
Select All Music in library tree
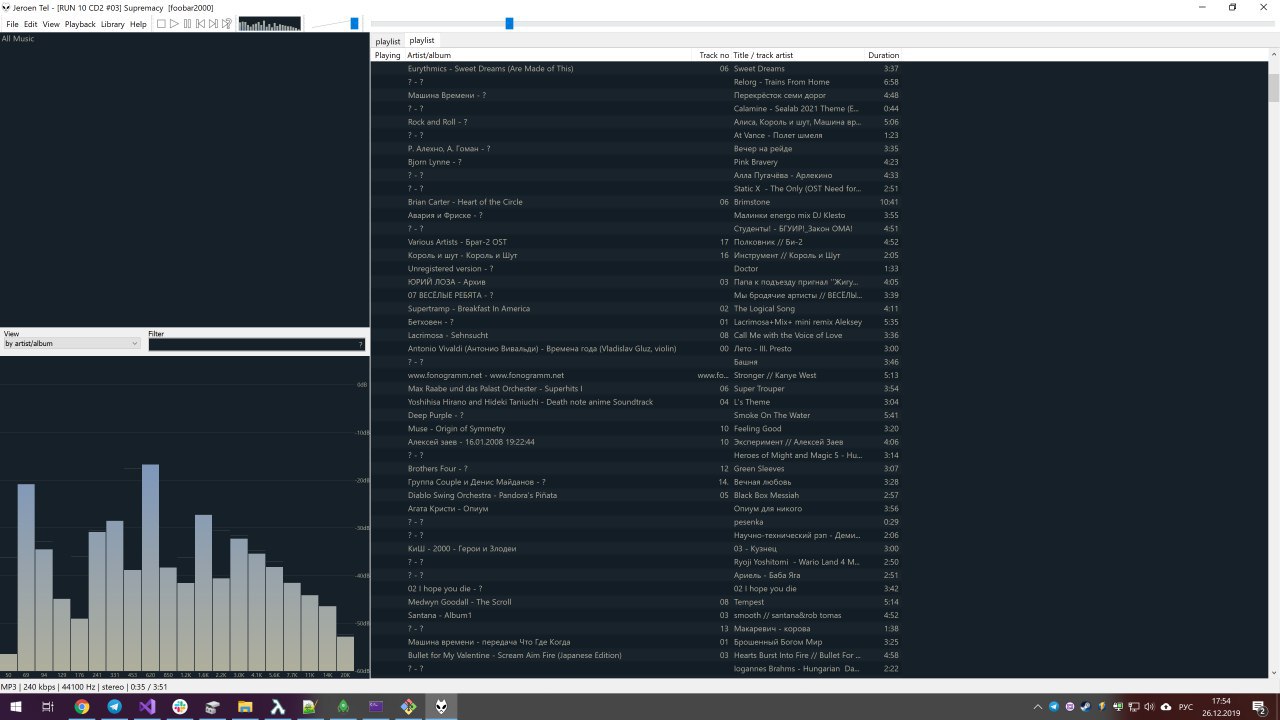coord(18,39)
